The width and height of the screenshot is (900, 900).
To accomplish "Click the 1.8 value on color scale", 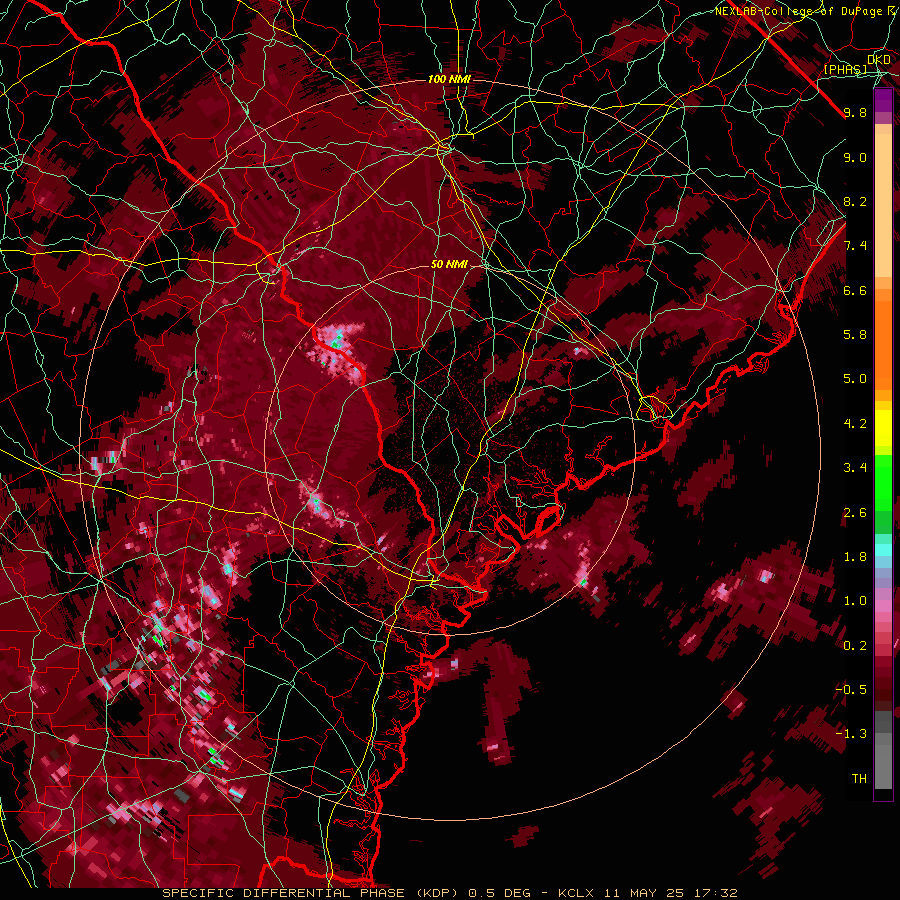I will coord(855,557).
